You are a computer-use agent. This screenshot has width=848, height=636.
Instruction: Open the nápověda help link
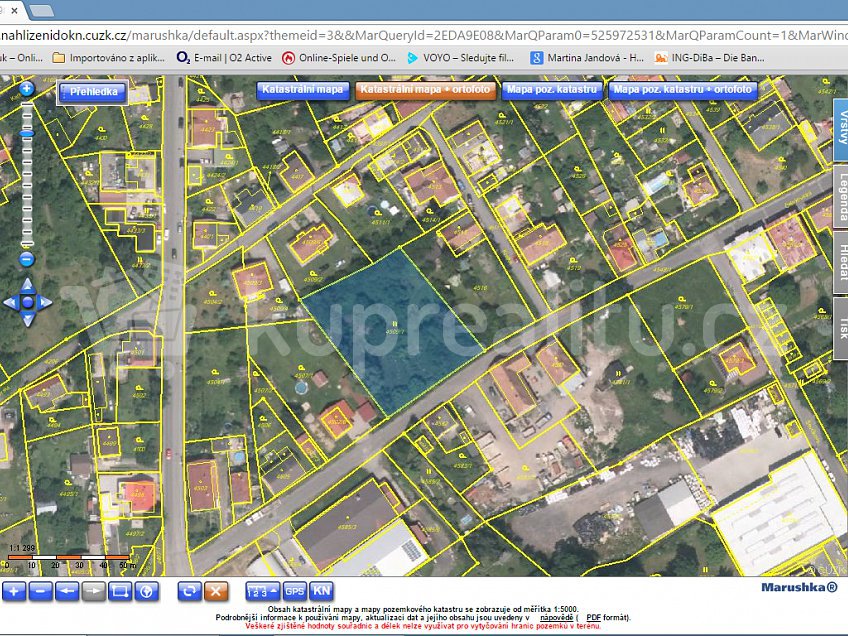coord(556,618)
